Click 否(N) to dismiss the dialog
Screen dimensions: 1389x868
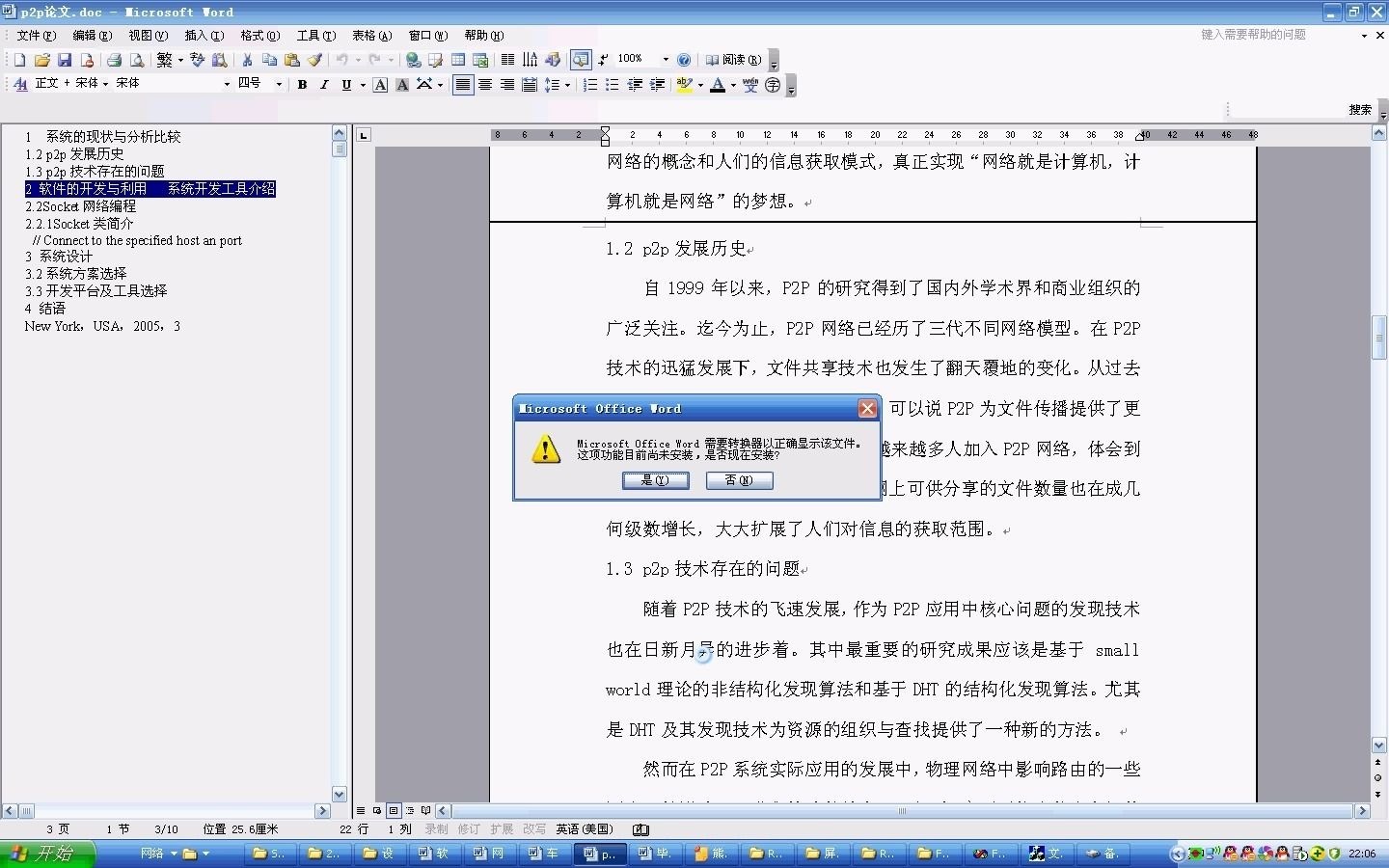739,480
